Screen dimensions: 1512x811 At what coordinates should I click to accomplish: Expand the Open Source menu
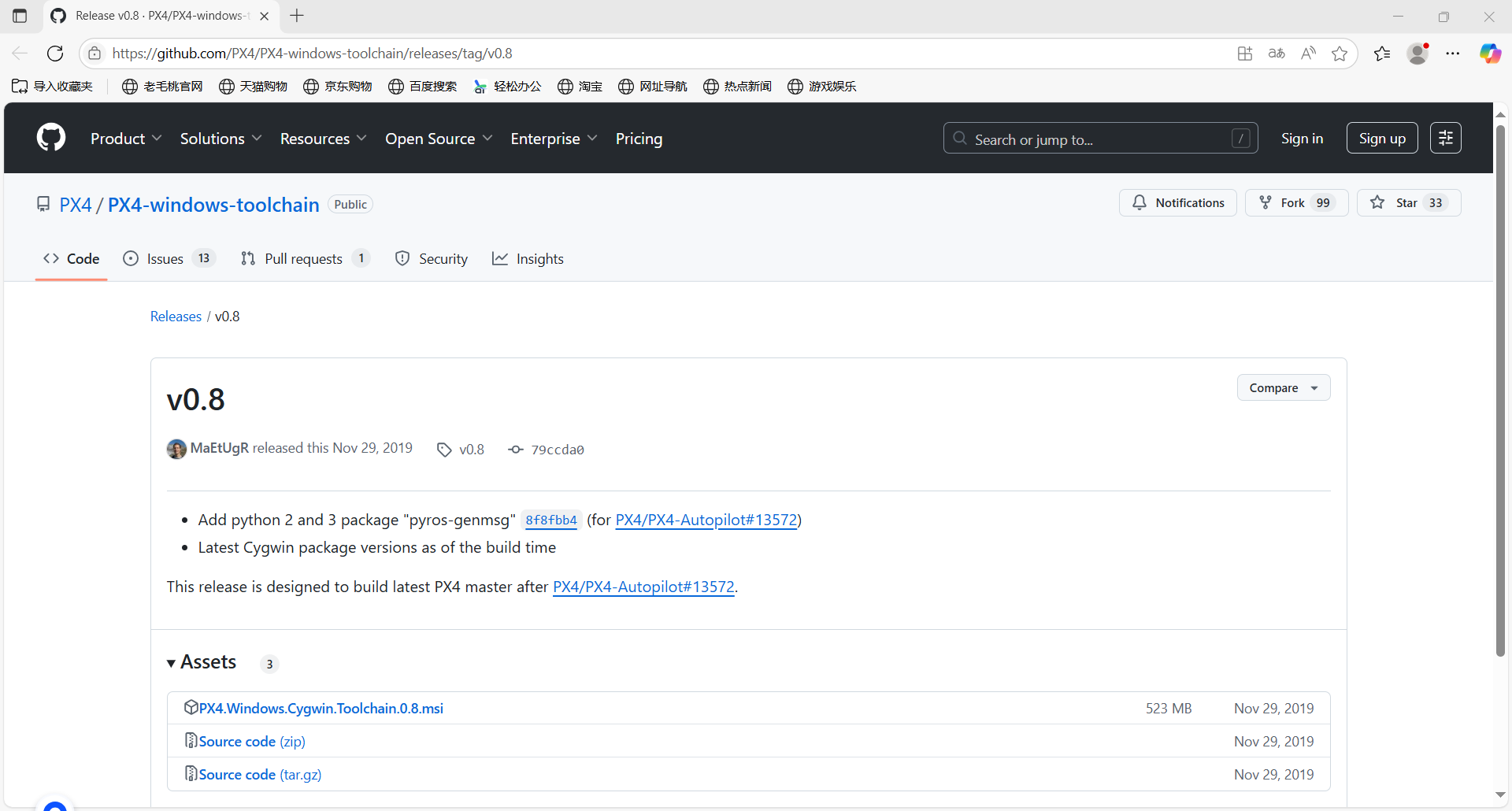point(438,139)
